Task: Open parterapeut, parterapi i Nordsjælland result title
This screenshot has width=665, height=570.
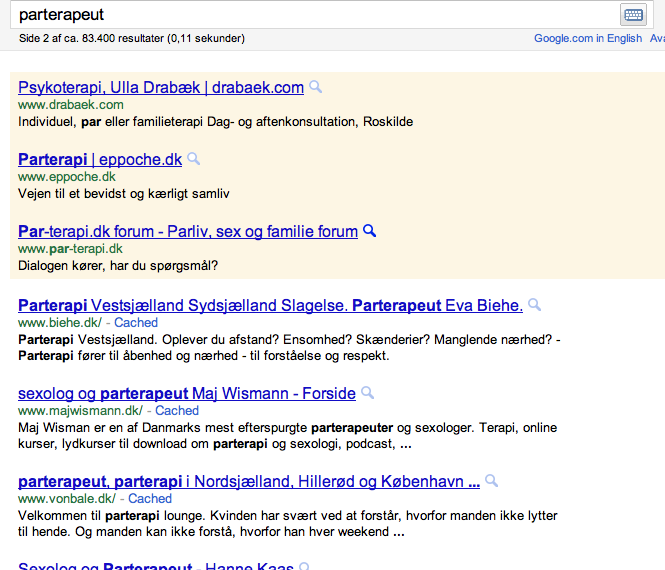Action: pyautogui.click(x=249, y=482)
